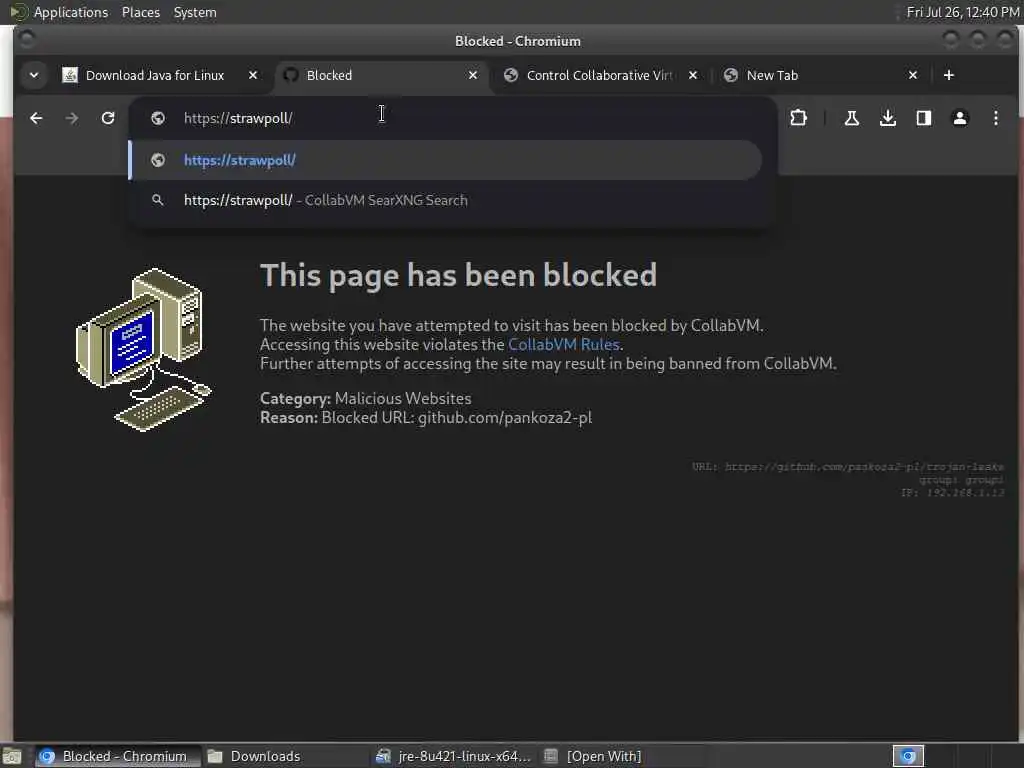Open a new tab with plus button
This screenshot has width=1024, height=768.
[x=949, y=75]
